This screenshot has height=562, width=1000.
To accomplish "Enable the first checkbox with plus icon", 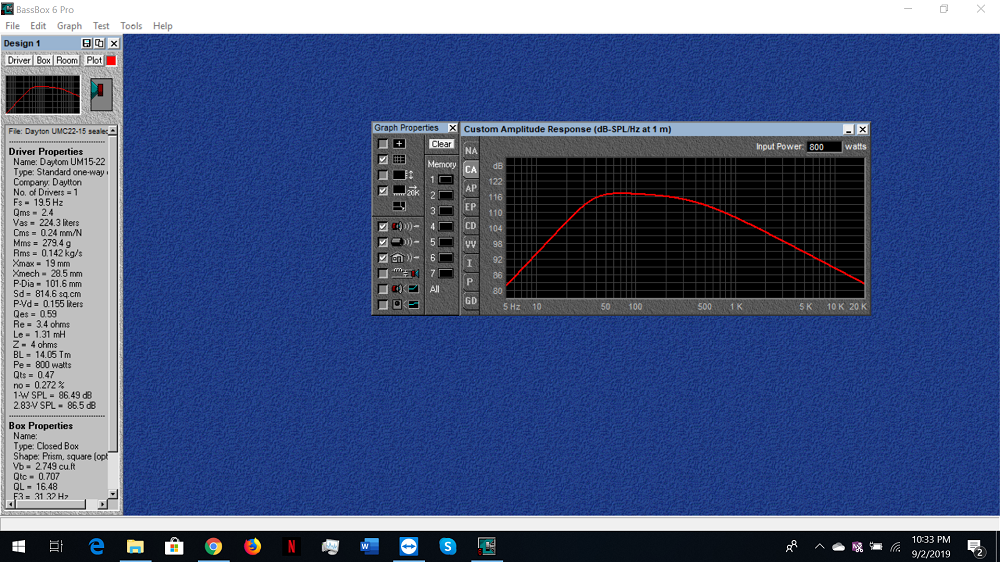I will tap(383, 144).
